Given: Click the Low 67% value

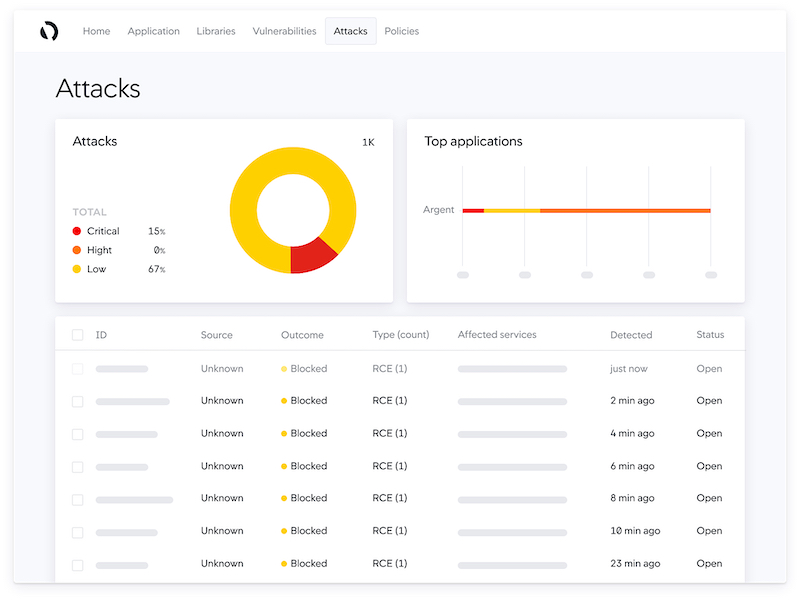Looking at the screenshot, I should coord(157,269).
